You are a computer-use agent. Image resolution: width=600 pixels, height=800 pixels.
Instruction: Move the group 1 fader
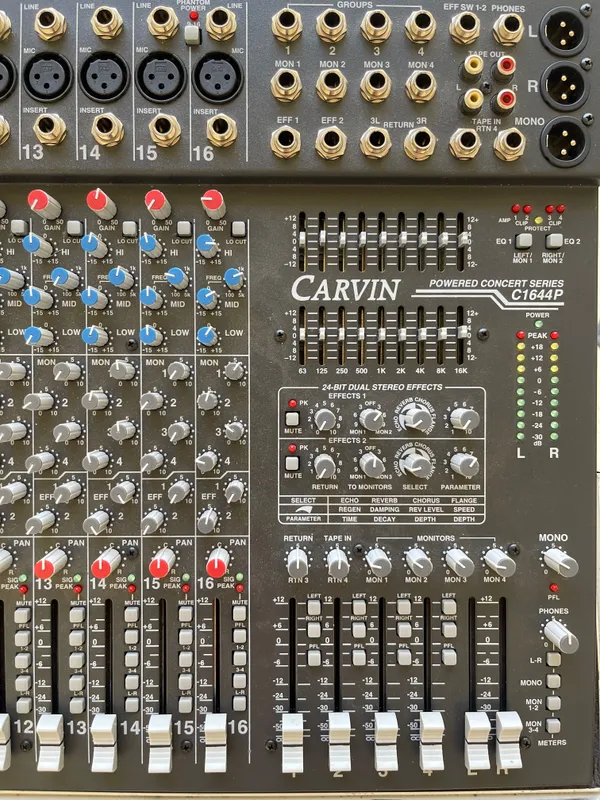click(x=293, y=742)
